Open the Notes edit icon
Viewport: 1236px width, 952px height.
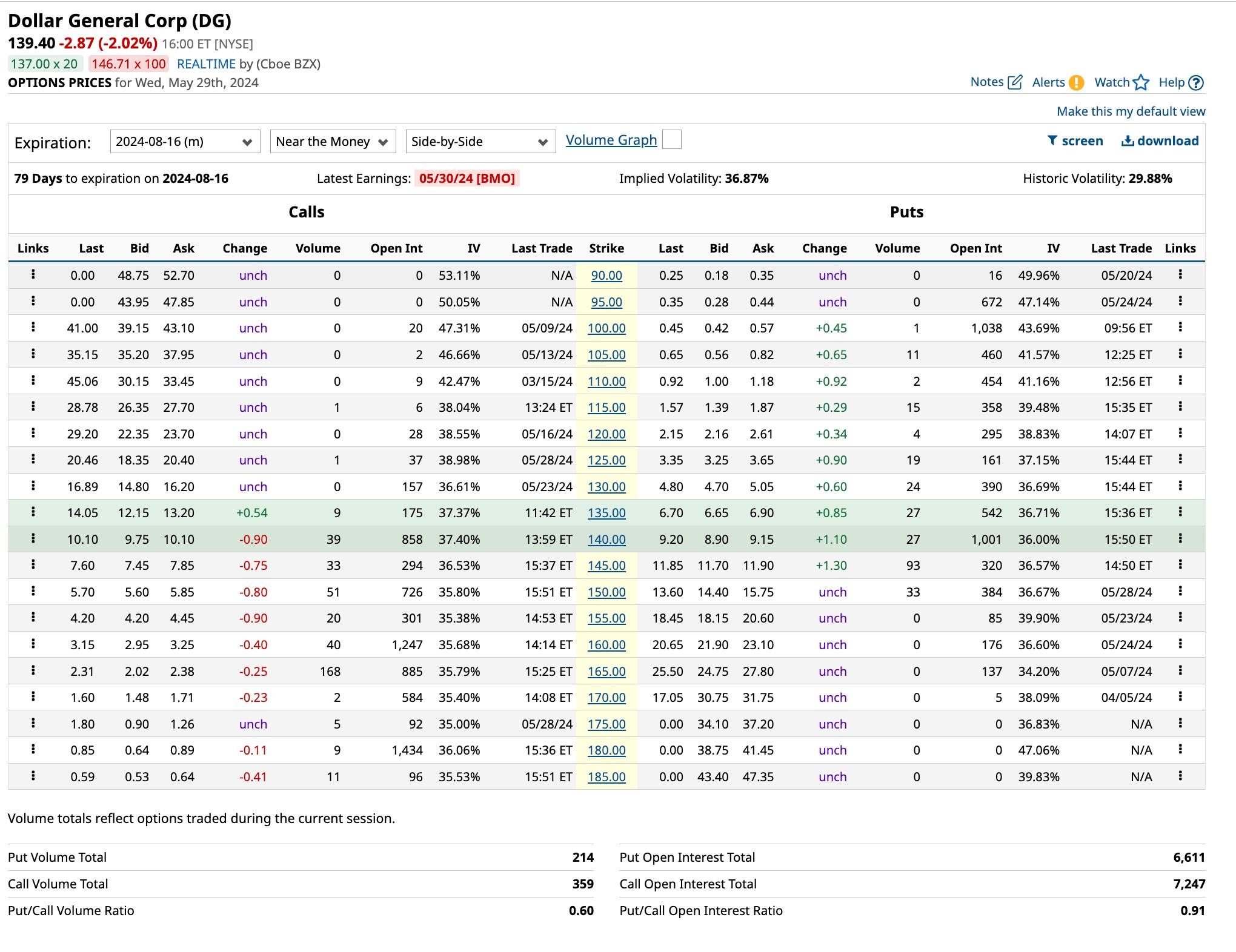pos(1015,82)
